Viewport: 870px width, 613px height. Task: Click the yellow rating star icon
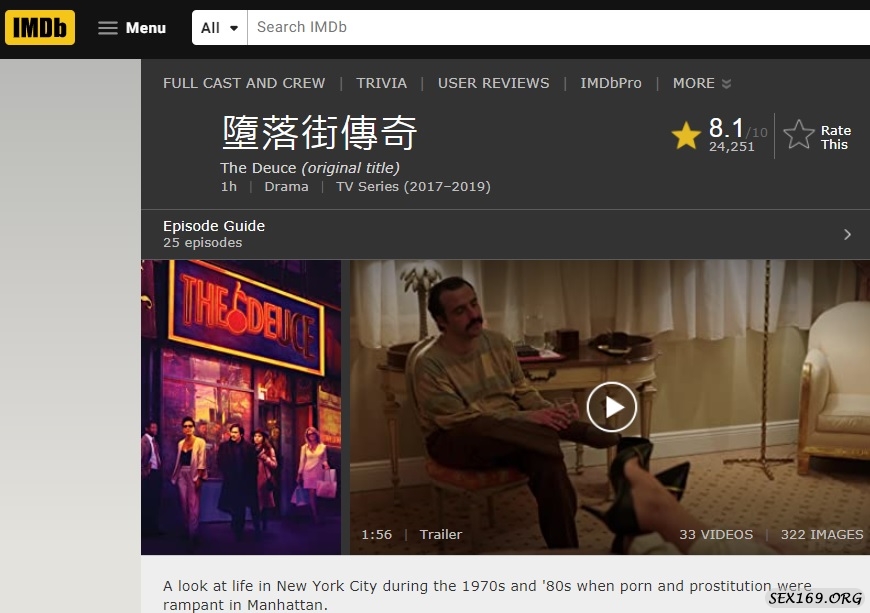pos(686,135)
